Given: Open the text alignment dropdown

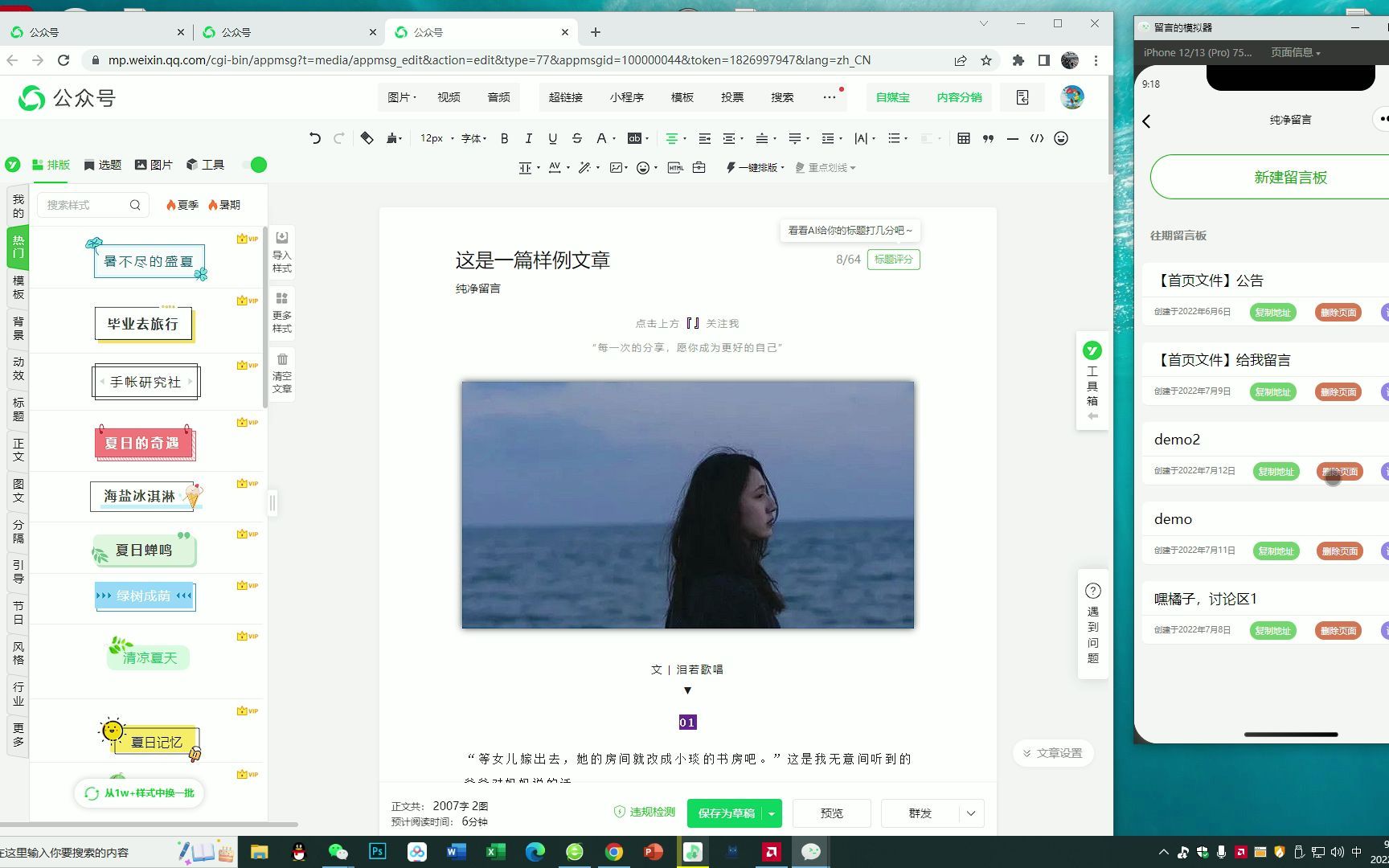Looking at the screenshot, I should point(675,138).
